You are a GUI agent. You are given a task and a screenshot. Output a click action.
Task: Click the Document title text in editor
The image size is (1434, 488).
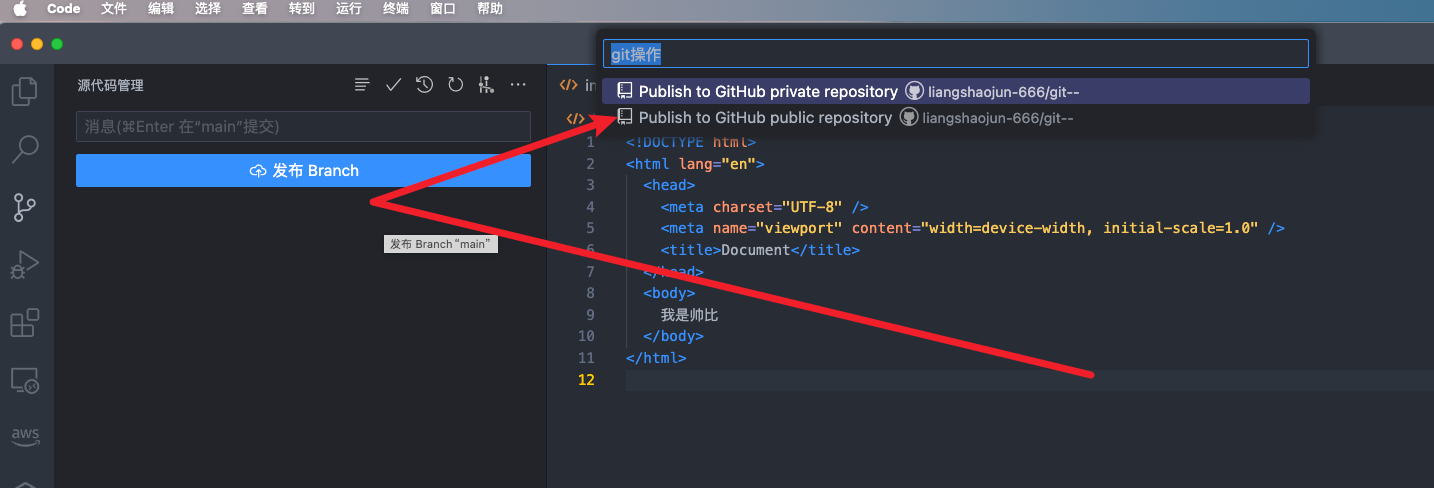[755, 250]
